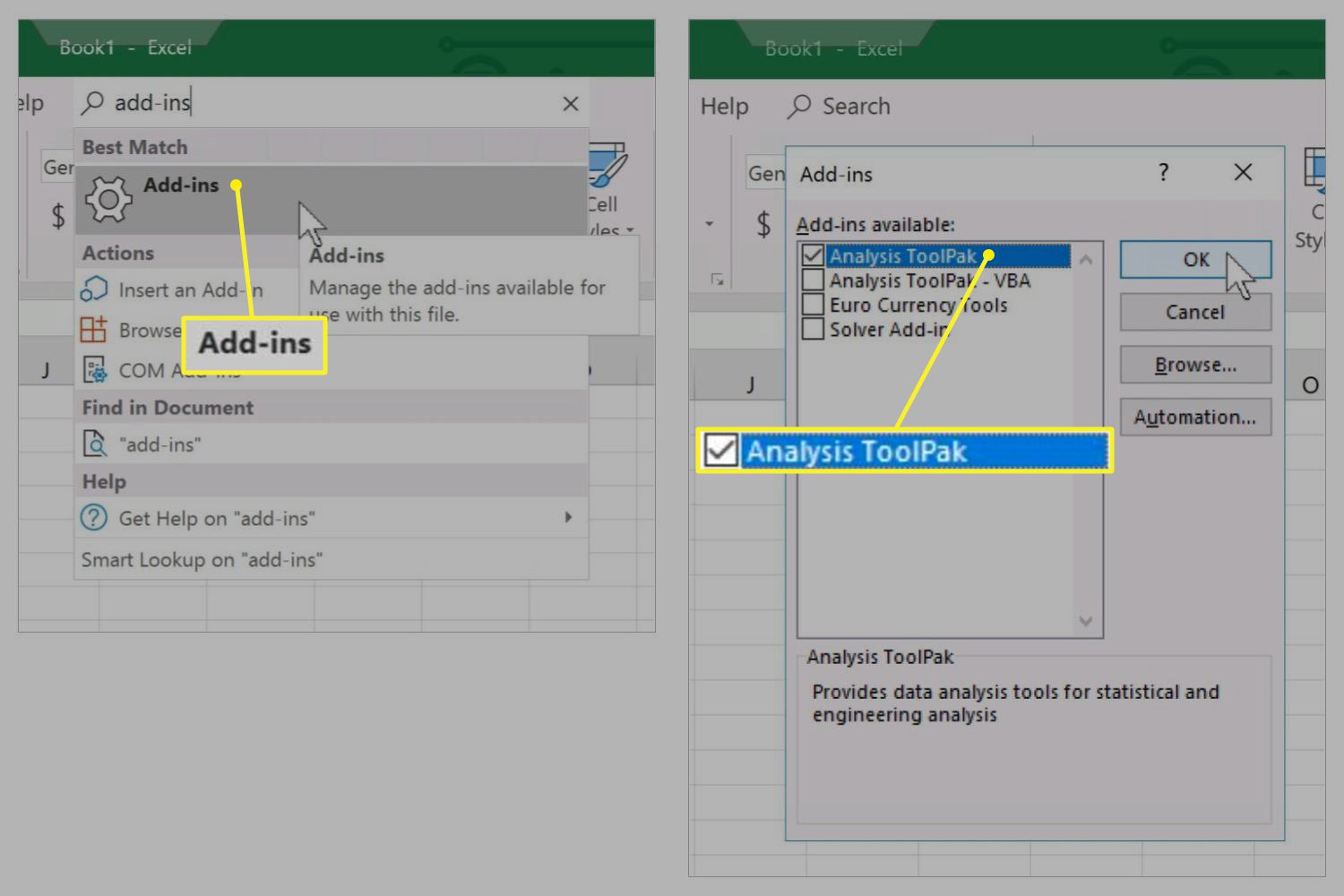Select Solver Add-in list text

point(889,329)
